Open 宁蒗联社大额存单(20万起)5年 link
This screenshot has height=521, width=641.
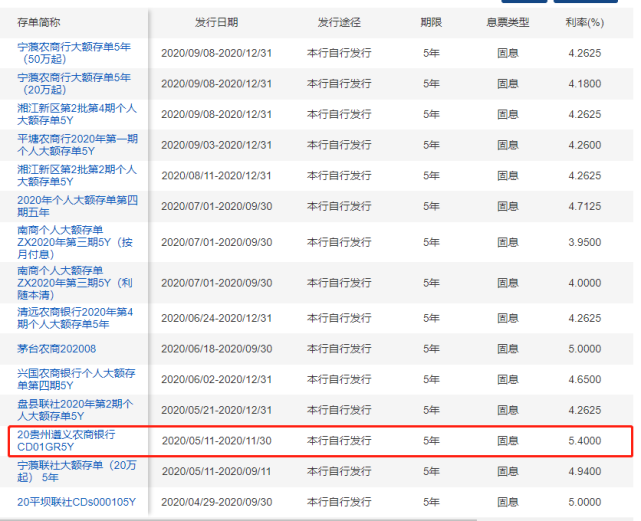point(77,472)
